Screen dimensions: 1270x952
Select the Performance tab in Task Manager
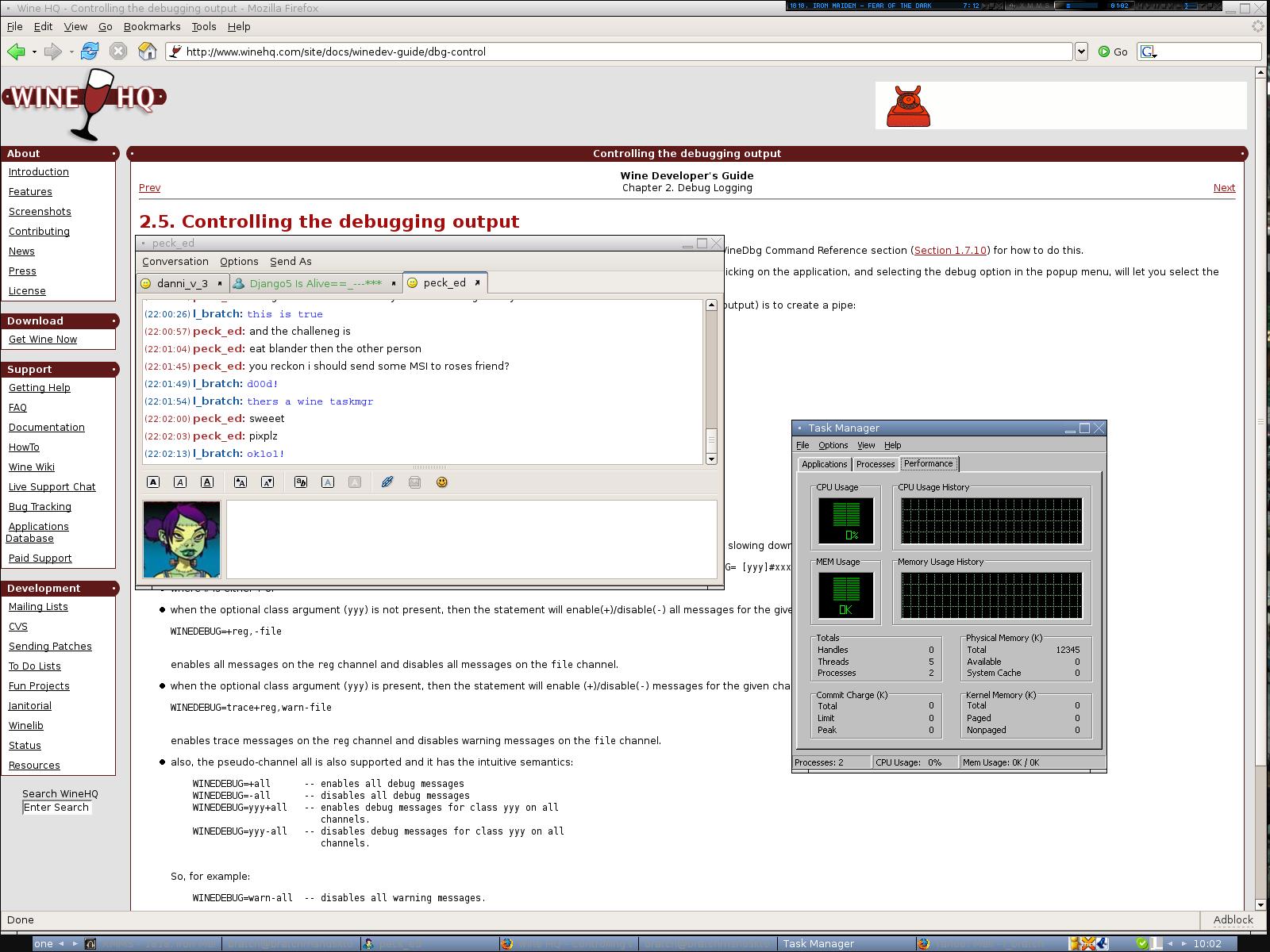[929, 463]
